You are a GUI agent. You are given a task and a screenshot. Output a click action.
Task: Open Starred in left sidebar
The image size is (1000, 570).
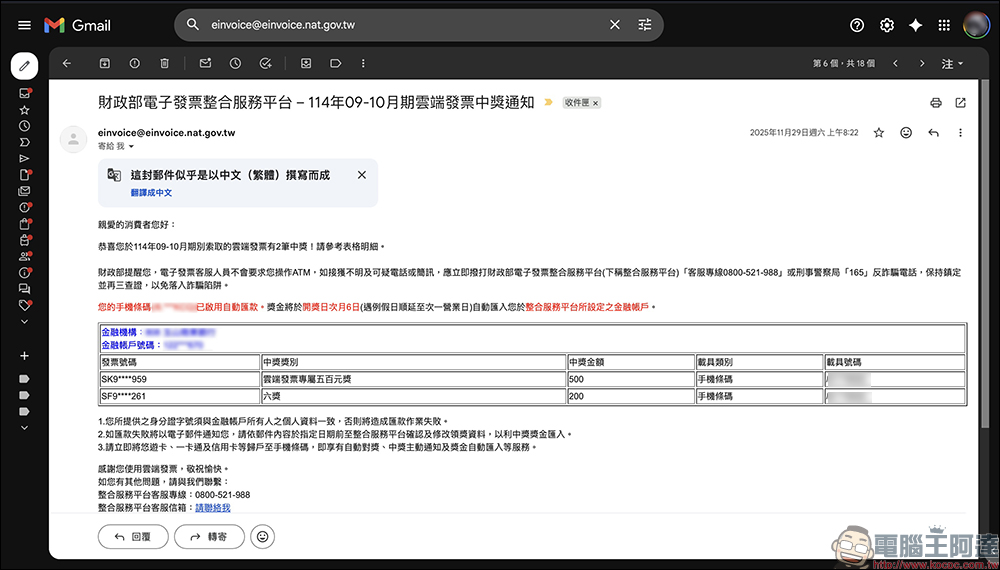tap(24, 110)
